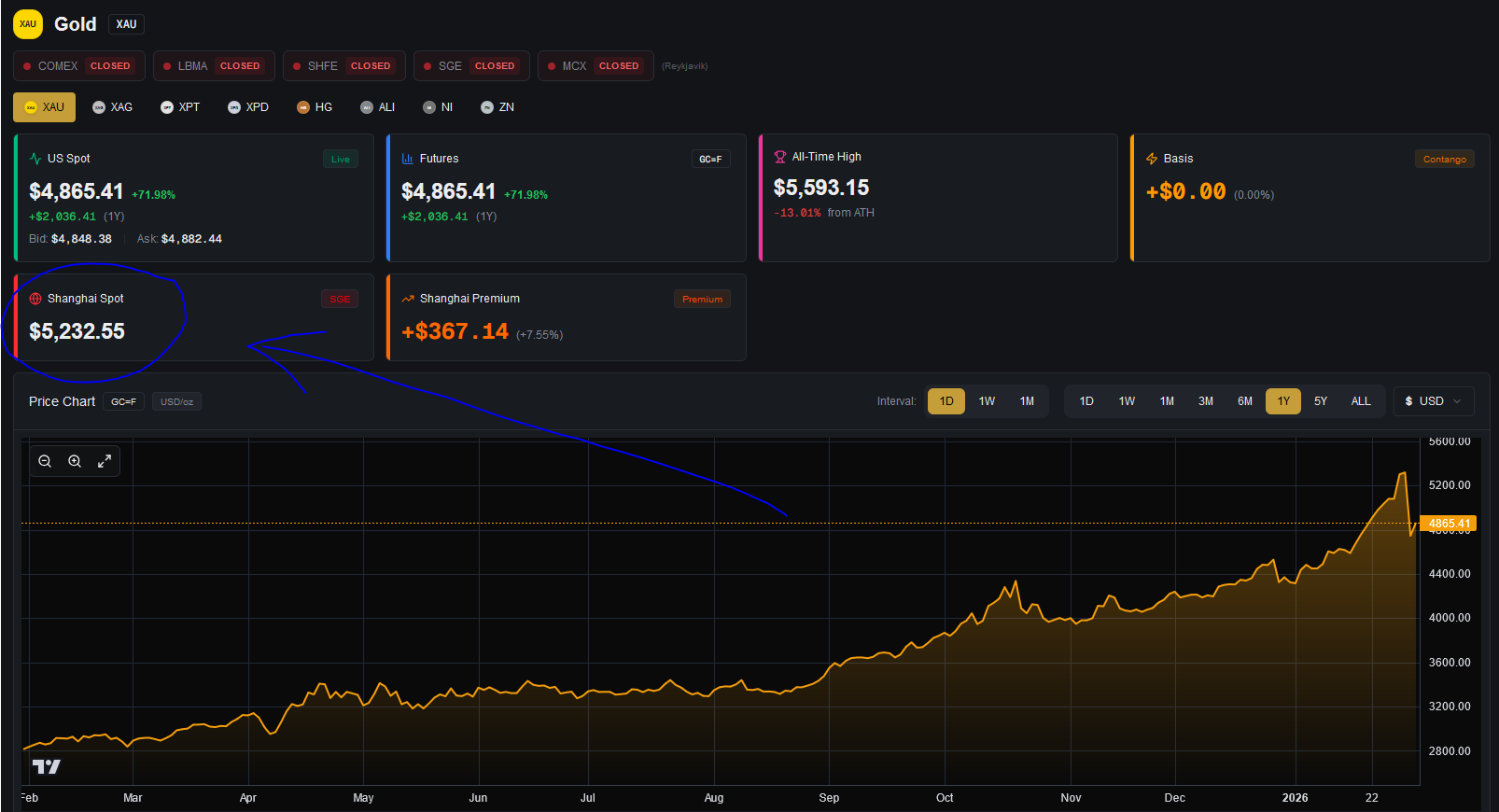Click the US Spot price $4,865.41
1499x812 pixels.
click(77, 191)
